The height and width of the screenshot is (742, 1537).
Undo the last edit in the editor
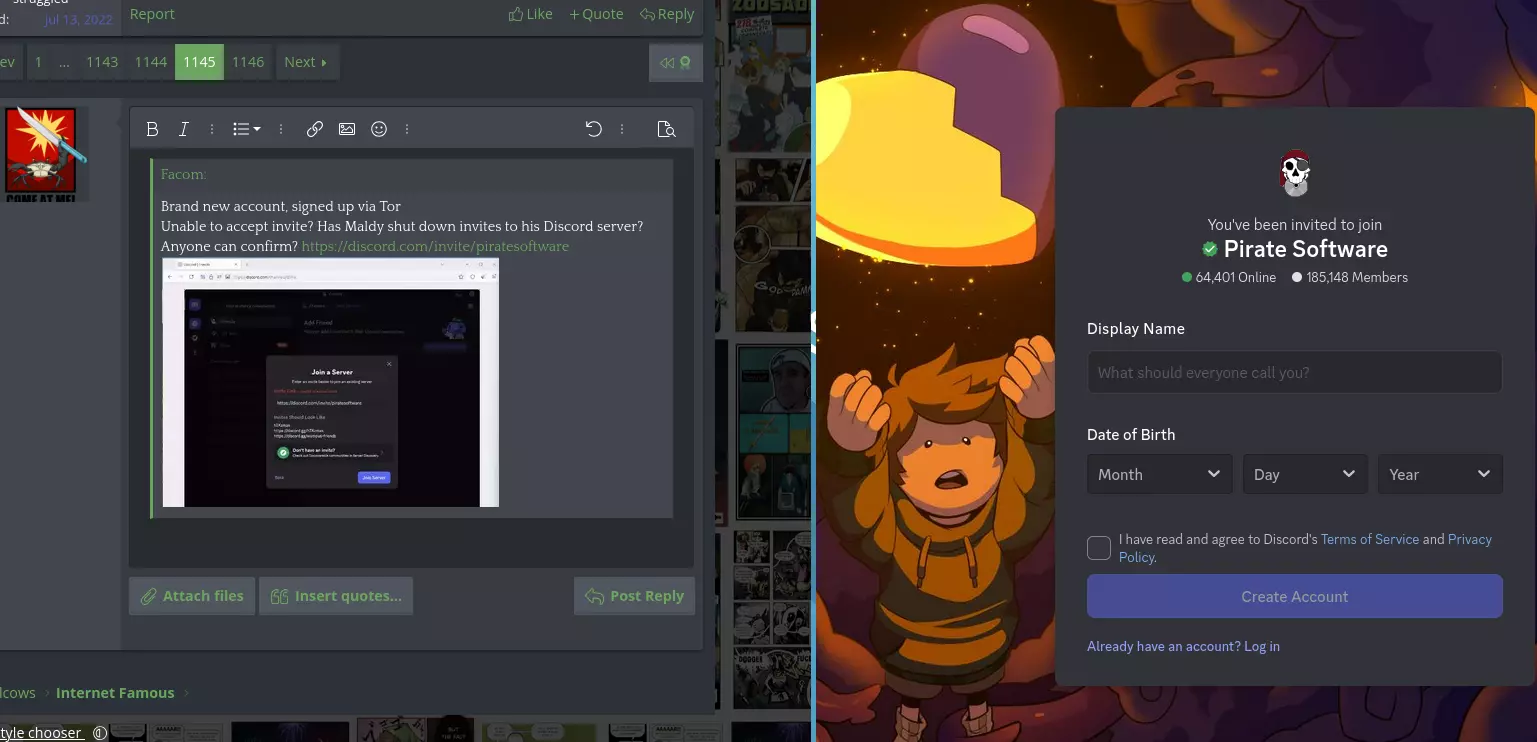594,129
